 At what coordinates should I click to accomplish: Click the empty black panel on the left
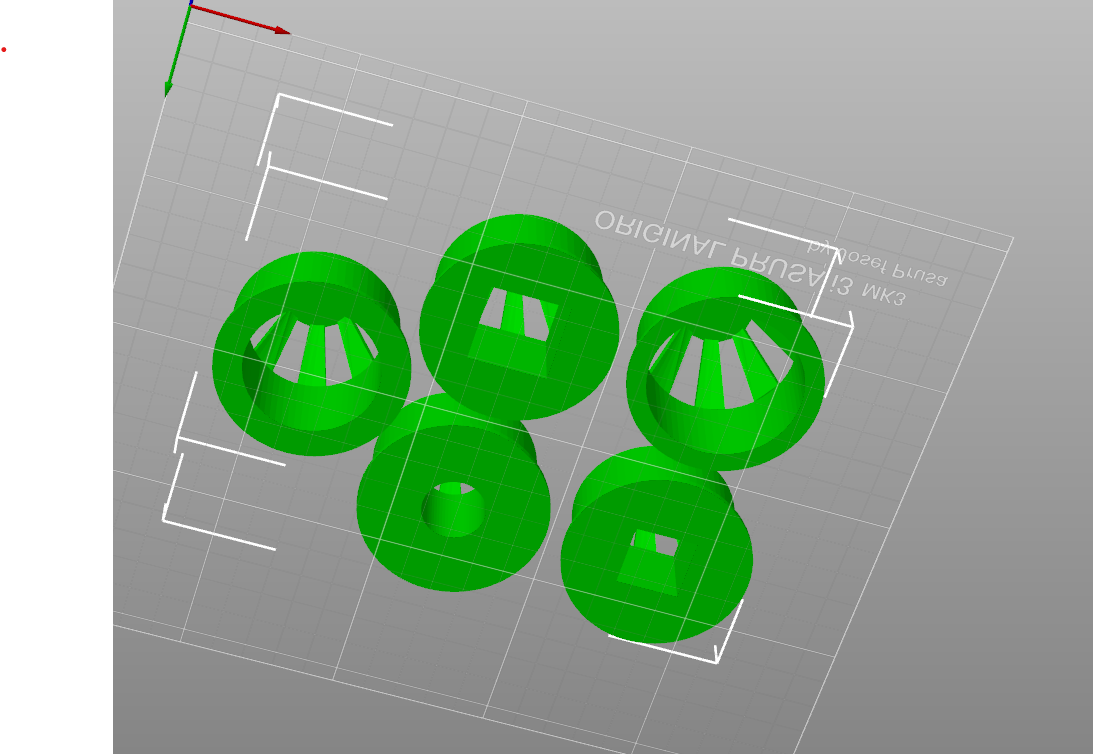pos(55,400)
